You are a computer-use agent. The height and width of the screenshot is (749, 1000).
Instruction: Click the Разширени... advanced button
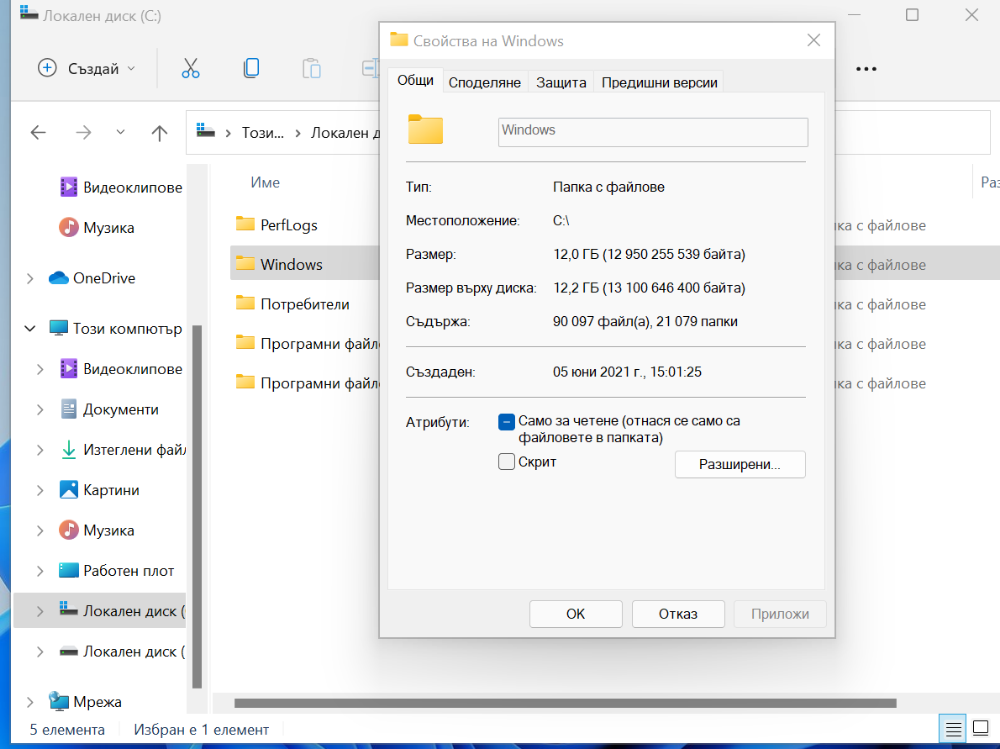740,464
